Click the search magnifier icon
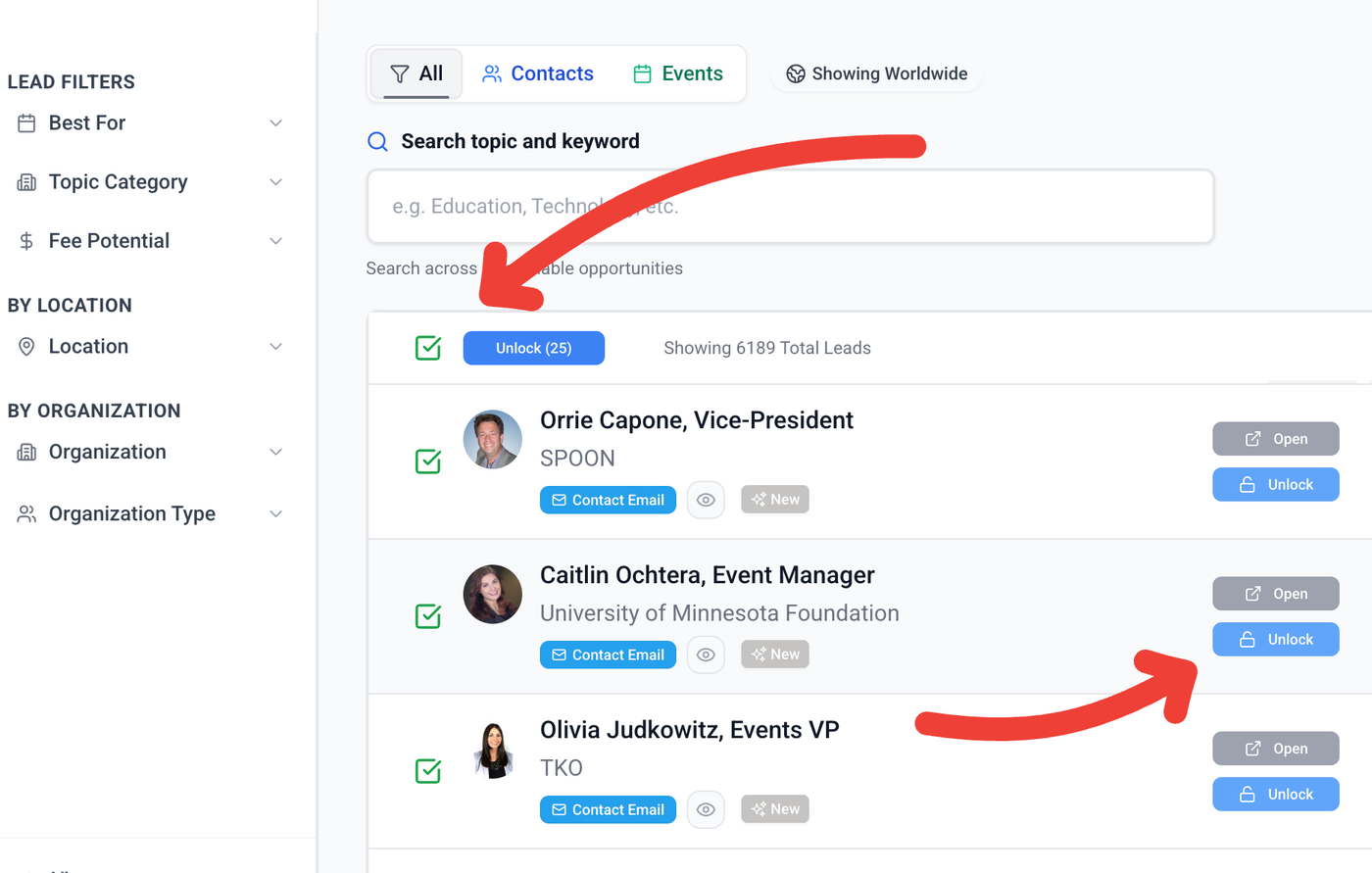Screen dimensions: 1372x873 [x=377, y=142]
